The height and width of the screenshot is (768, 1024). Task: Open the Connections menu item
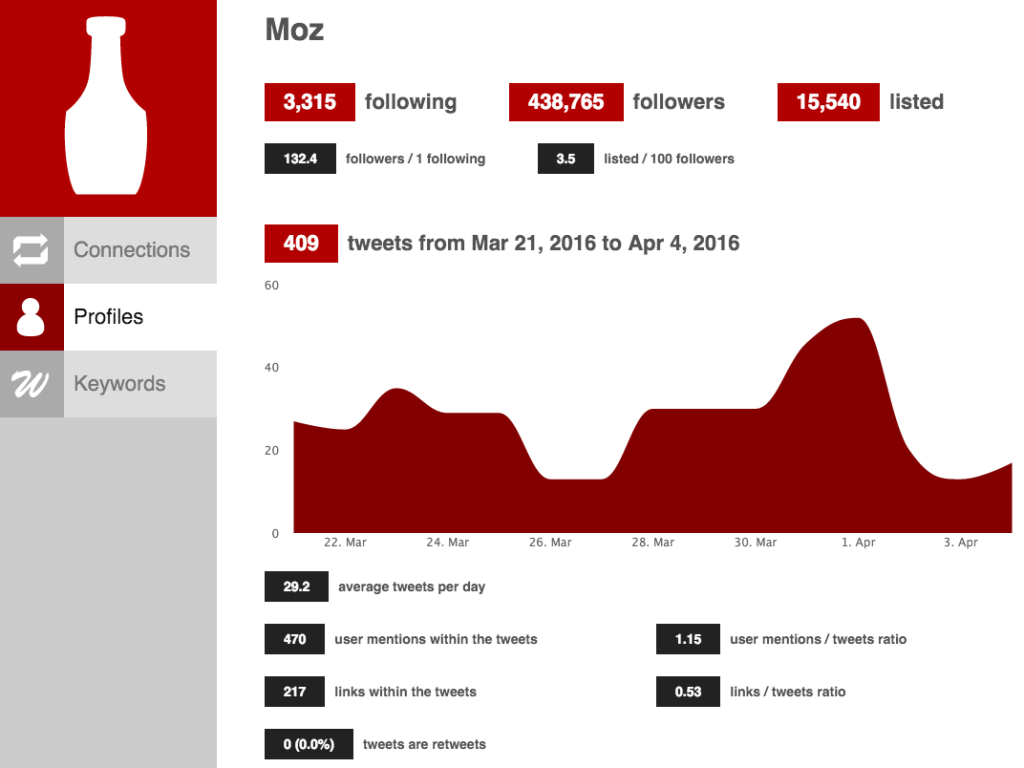pyautogui.click(x=108, y=250)
